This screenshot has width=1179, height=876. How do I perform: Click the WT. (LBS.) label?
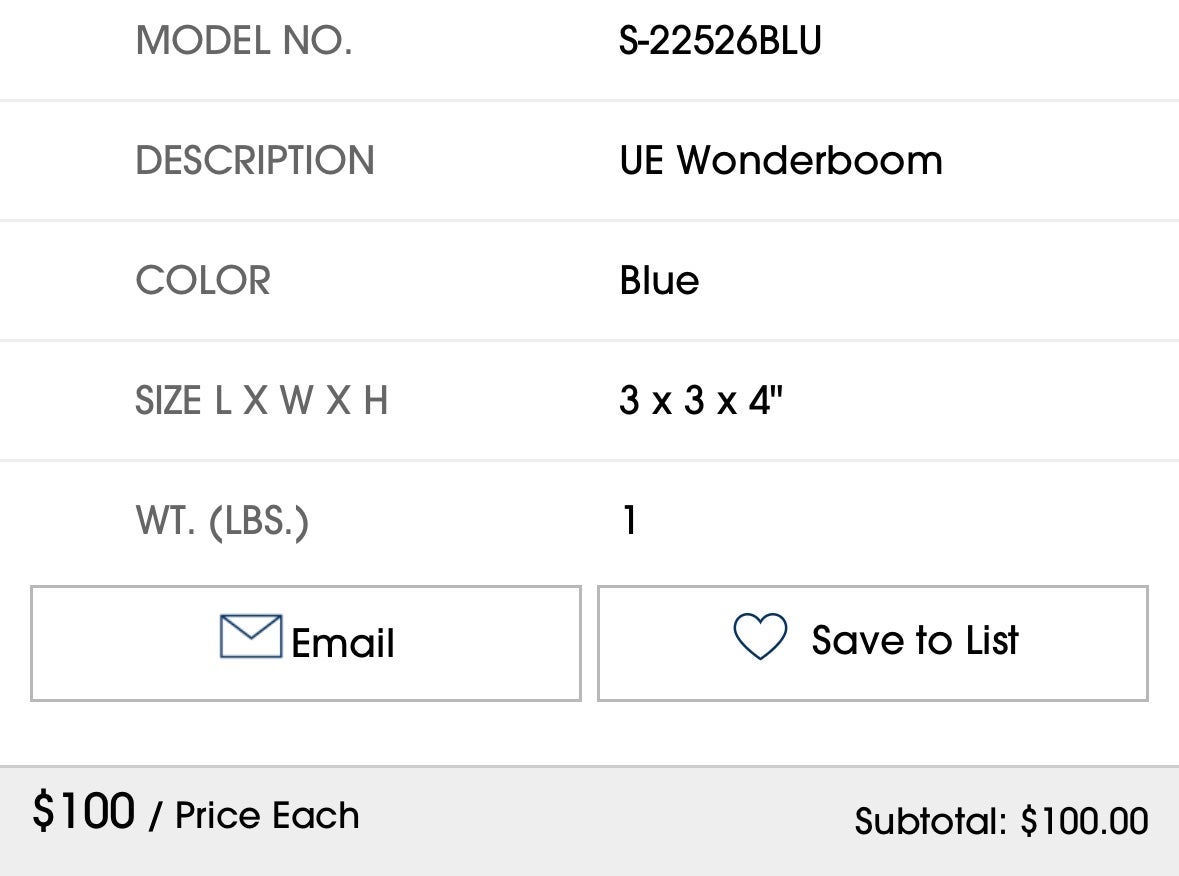pos(223,521)
